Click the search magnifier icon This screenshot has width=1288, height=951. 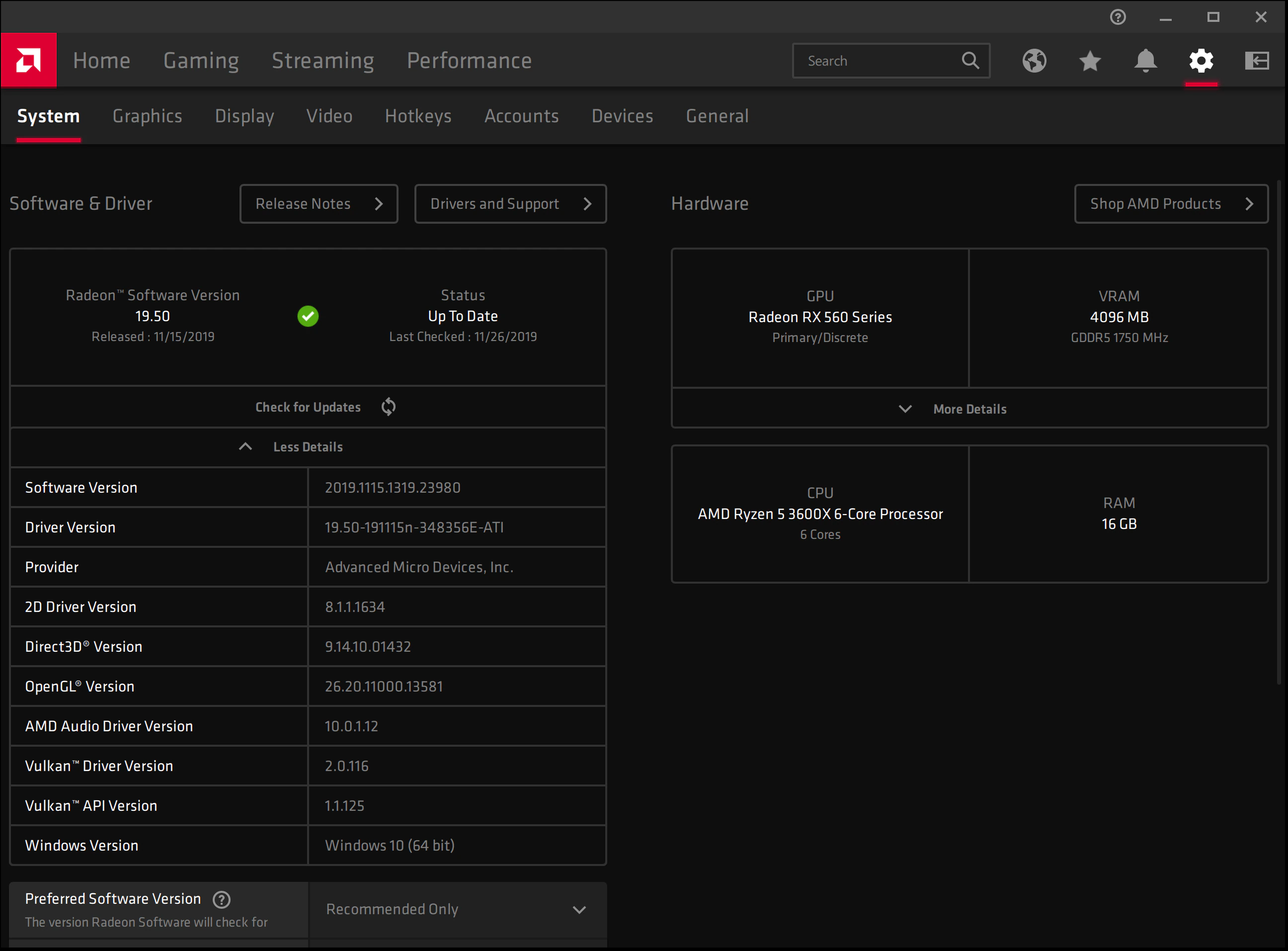click(x=970, y=61)
